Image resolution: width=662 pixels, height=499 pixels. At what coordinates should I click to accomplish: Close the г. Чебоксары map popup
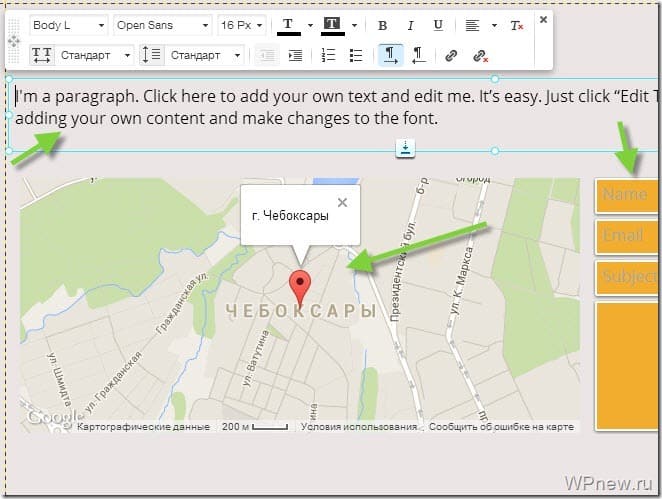(342, 203)
